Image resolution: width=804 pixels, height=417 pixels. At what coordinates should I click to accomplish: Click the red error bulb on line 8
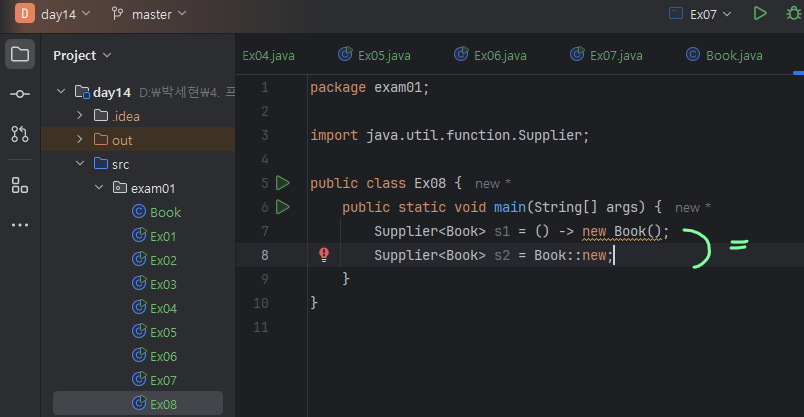click(323, 255)
